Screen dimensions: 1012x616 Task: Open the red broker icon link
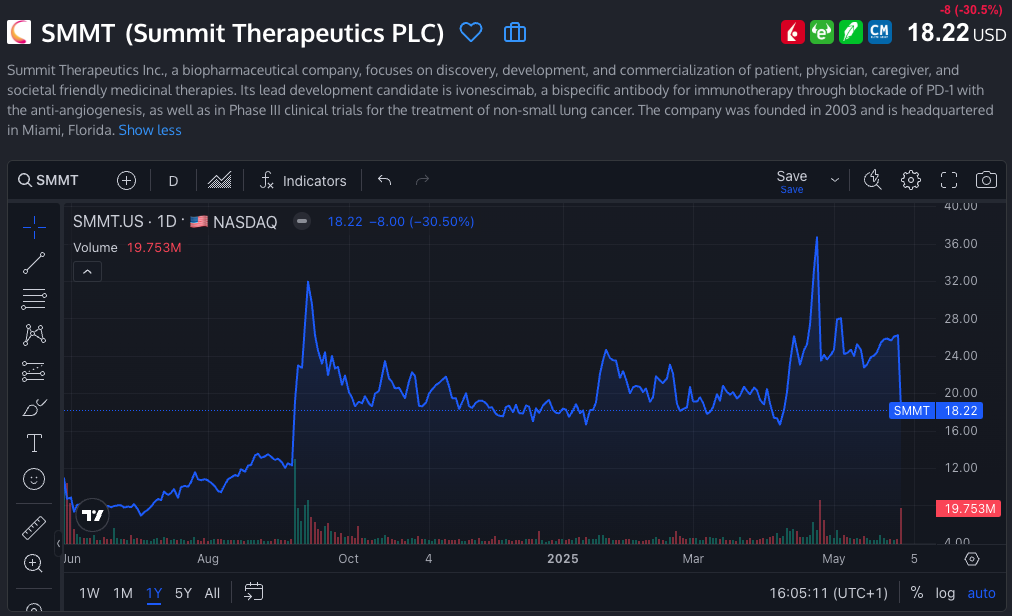tap(793, 32)
